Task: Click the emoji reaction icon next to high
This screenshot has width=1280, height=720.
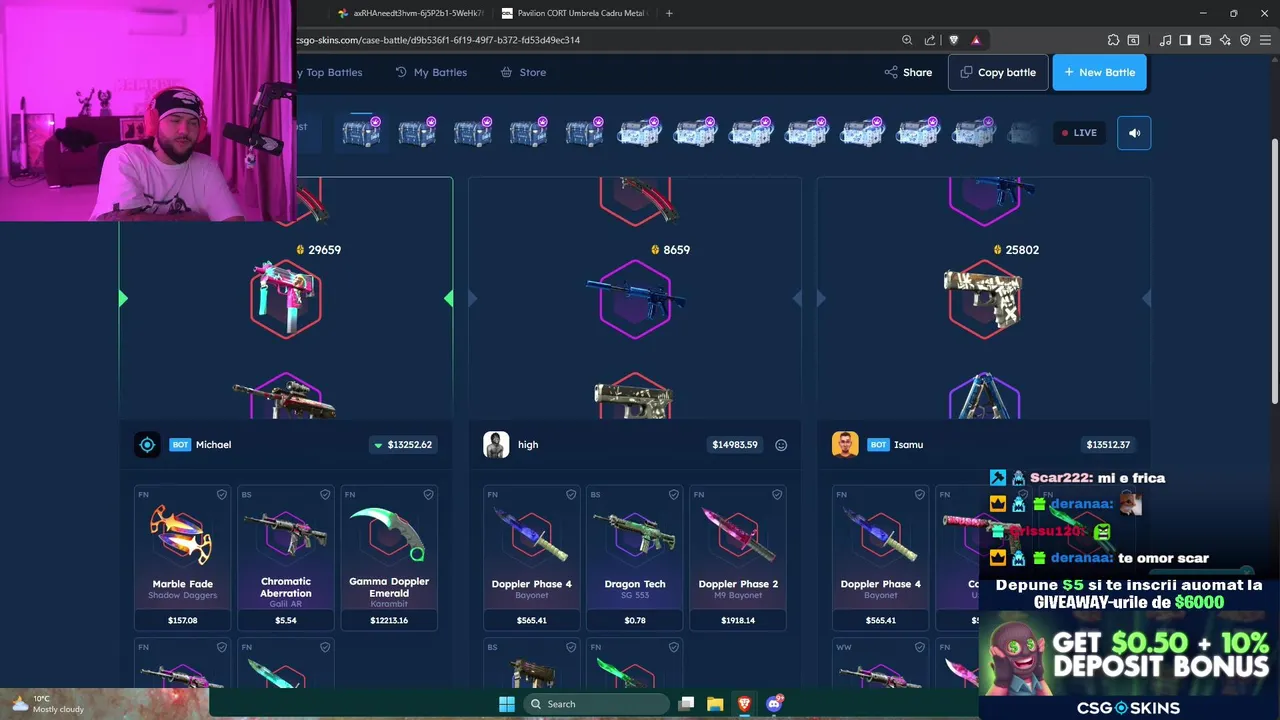Action: click(x=781, y=445)
